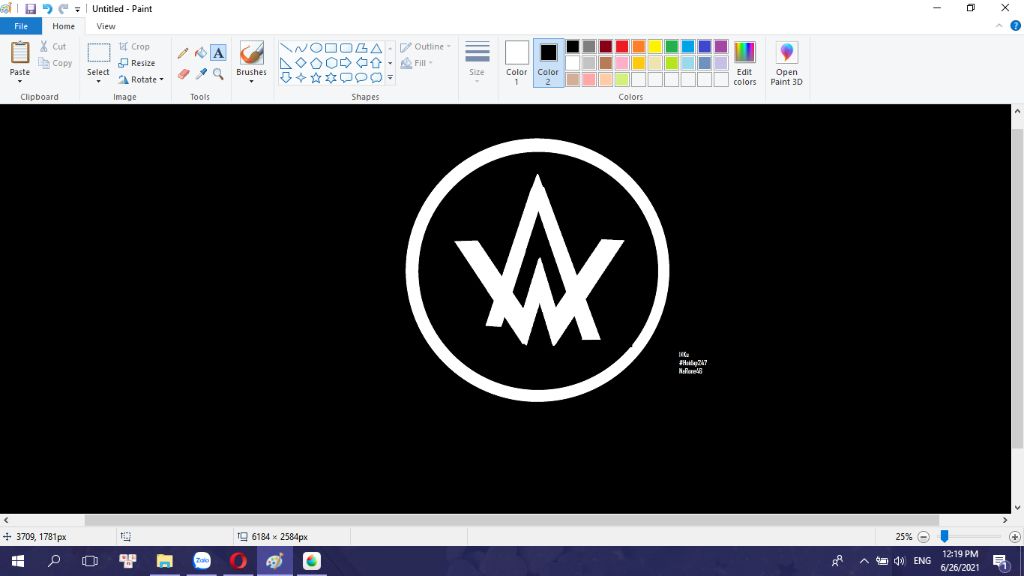The width and height of the screenshot is (1024, 576).
Task: Open Opera browser from taskbar
Action: (x=238, y=561)
